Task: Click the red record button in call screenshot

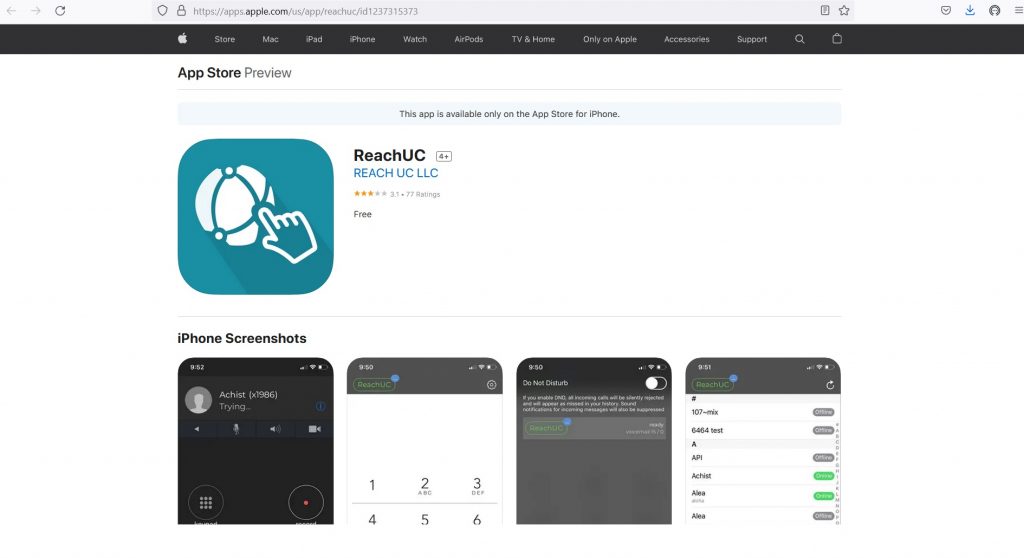Action: pyautogui.click(x=306, y=502)
